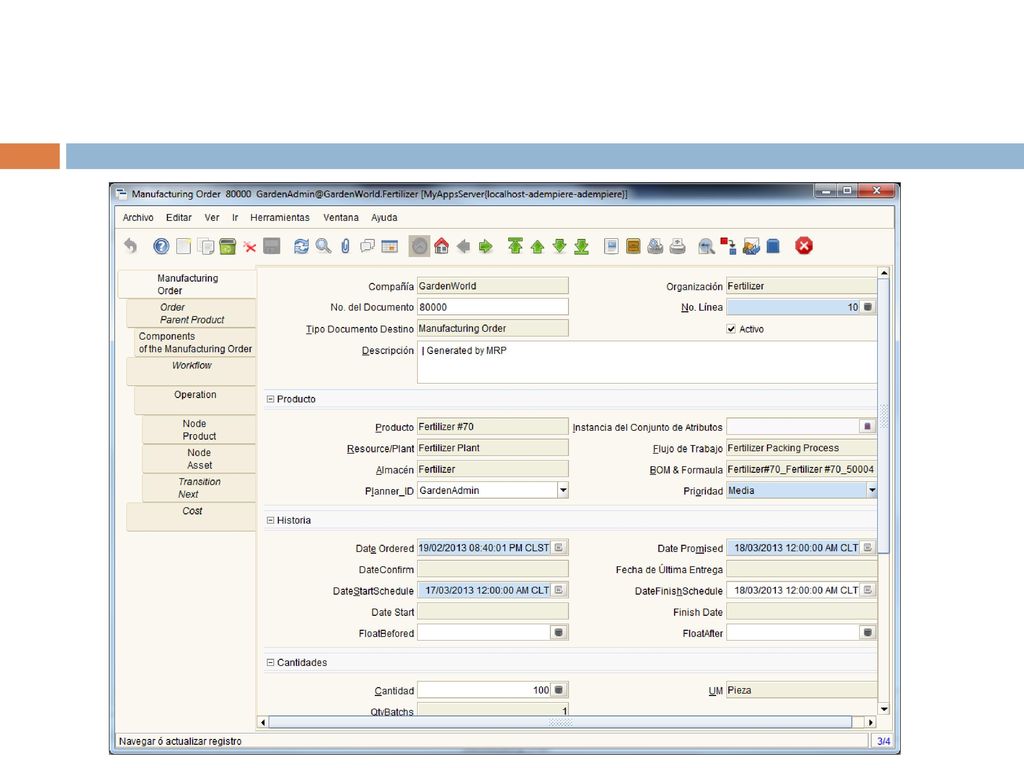Copy the record using the duplicate pages icon

click(206, 246)
